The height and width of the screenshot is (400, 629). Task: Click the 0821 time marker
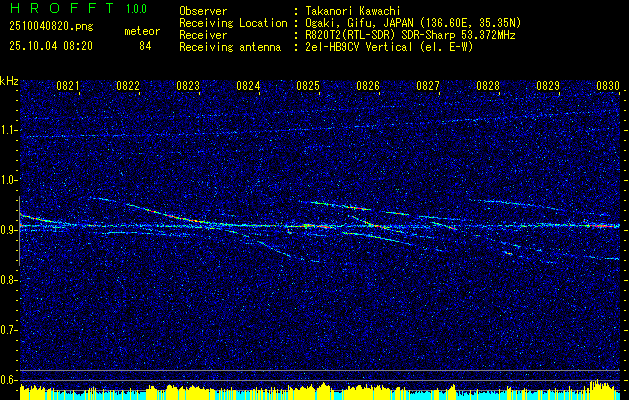(68, 85)
